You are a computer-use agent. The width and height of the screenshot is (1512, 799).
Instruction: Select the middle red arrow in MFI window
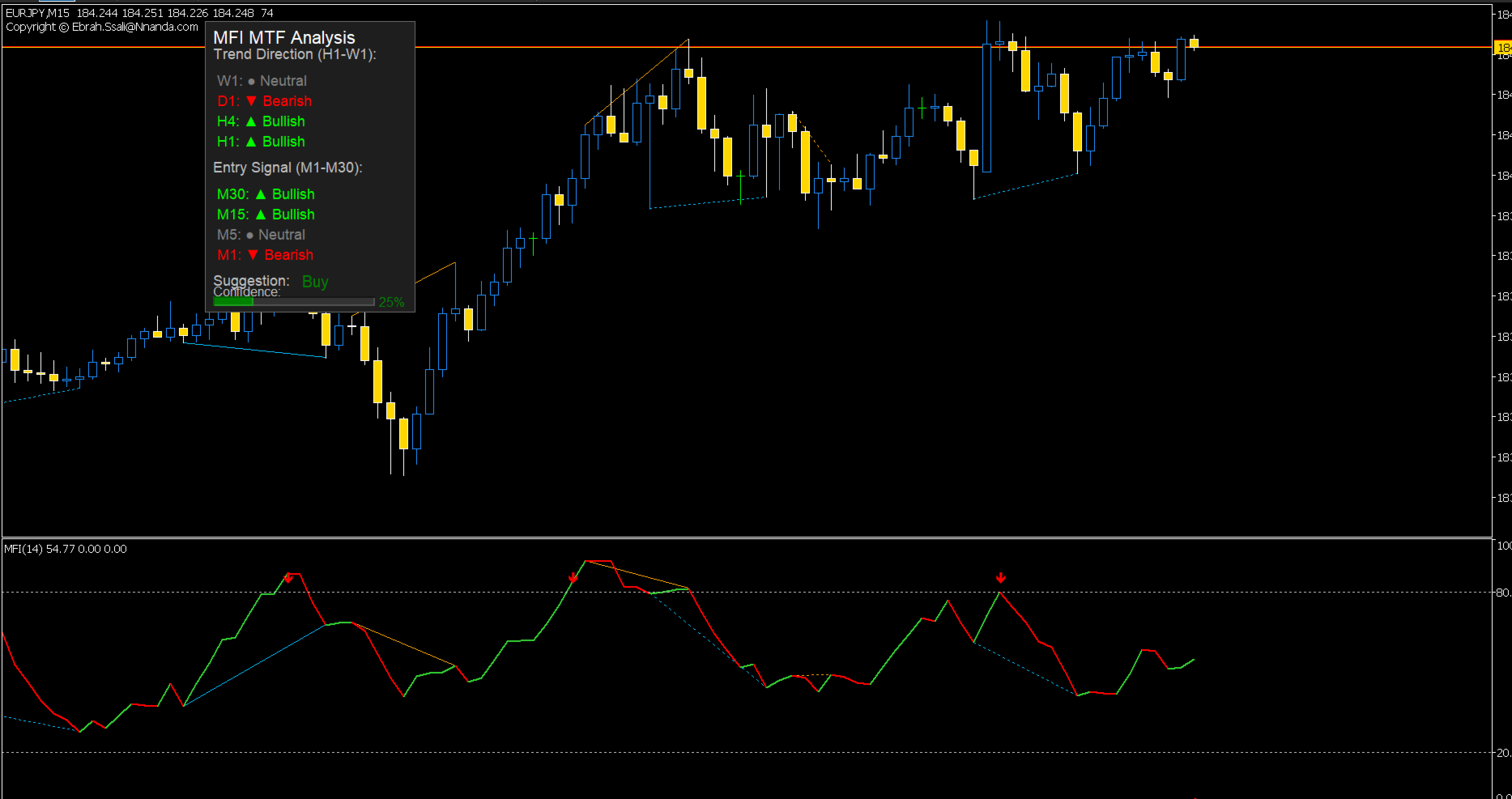[x=573, y=578]
